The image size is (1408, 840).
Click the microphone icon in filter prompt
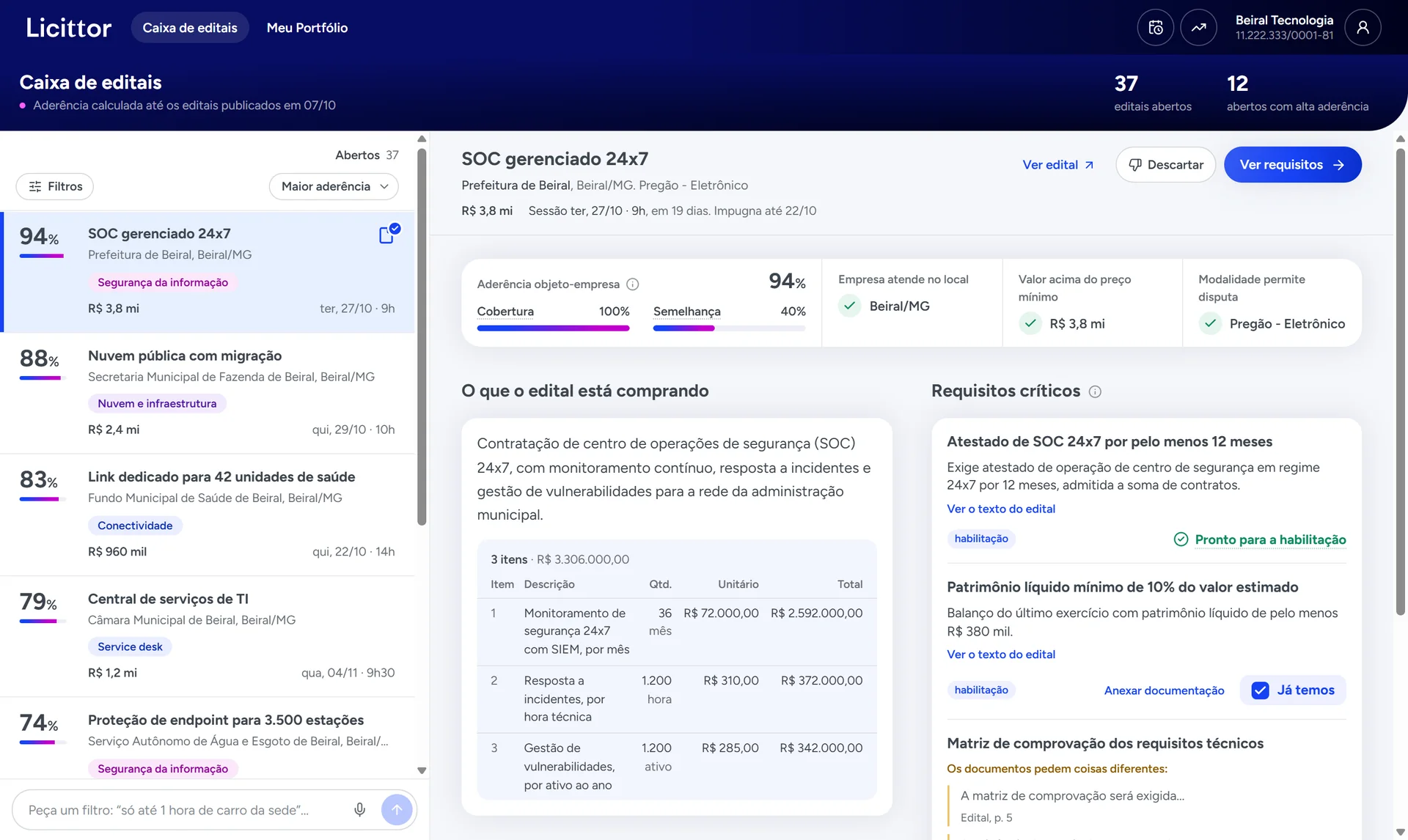tap(359, 810)
